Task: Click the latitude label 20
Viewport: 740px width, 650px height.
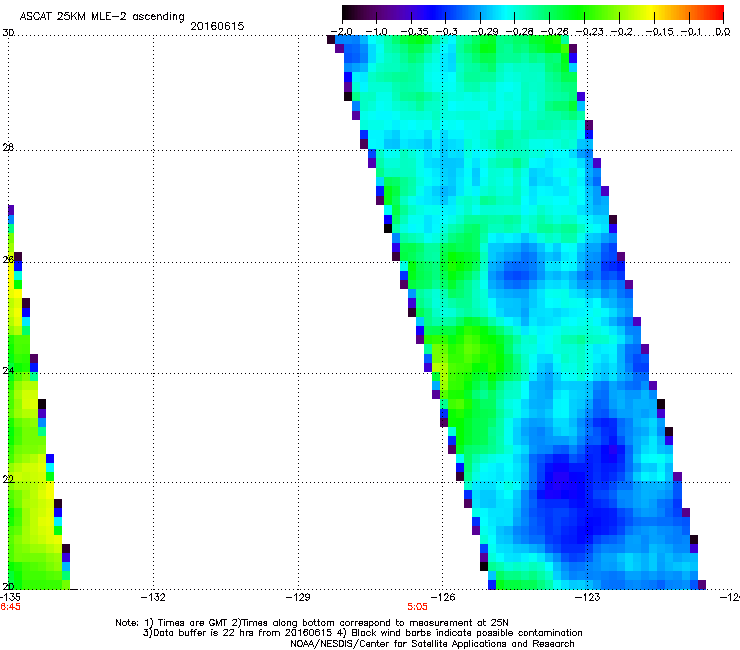Action: (8, 586)
